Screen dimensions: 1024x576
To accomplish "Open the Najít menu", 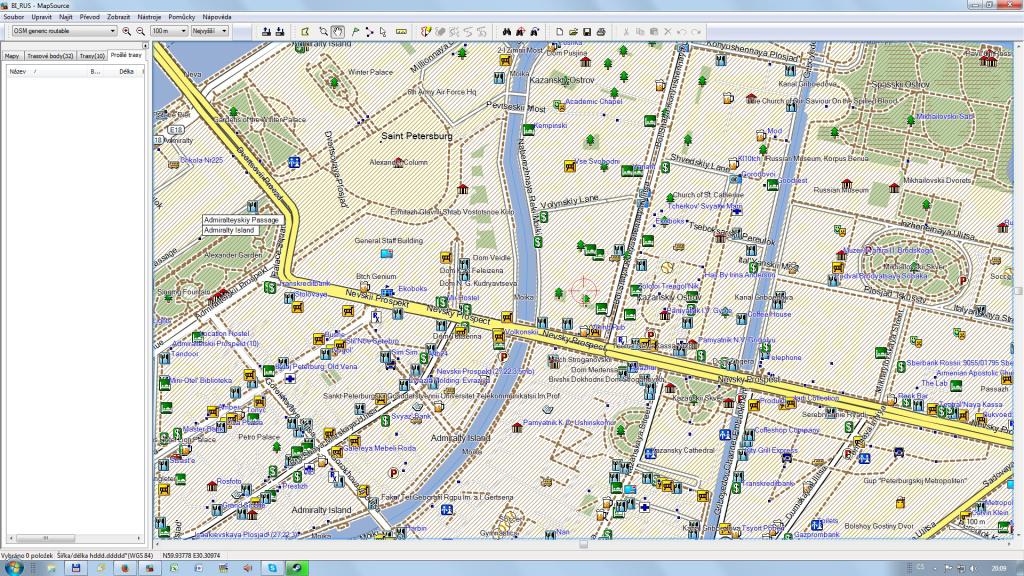I will point(65,17).
